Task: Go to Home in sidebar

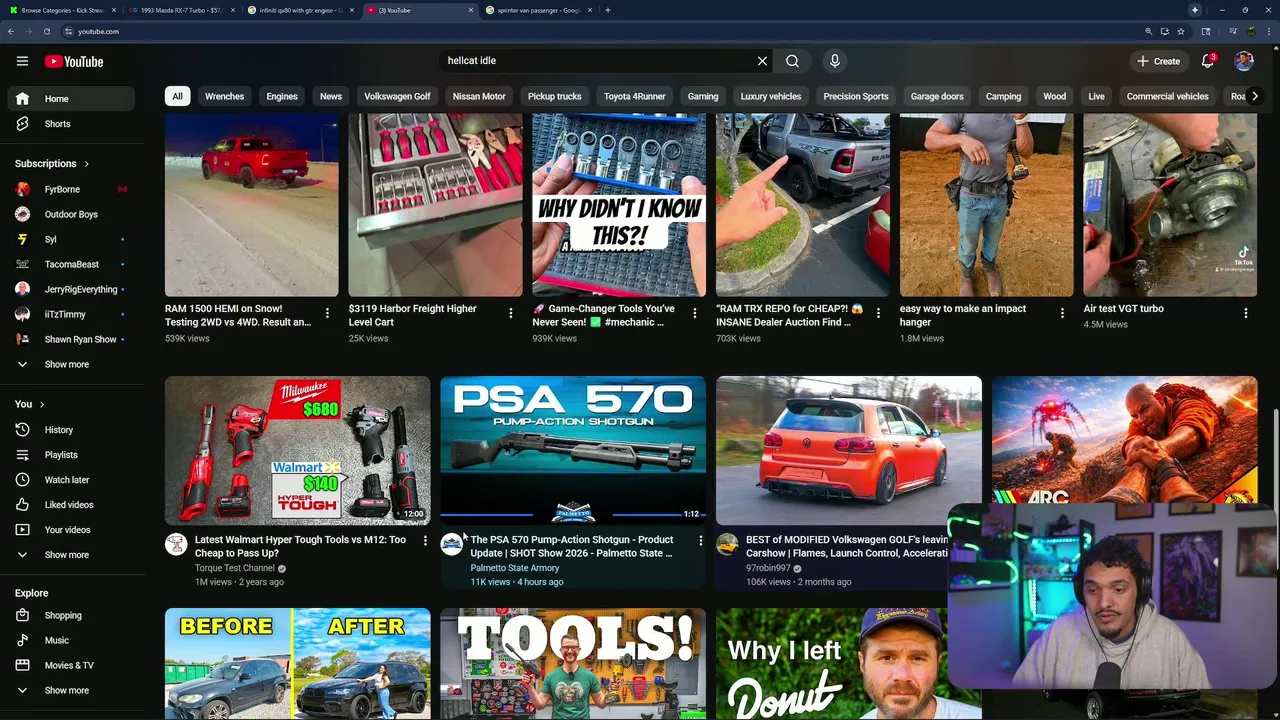Action: [x=71, y=99]
